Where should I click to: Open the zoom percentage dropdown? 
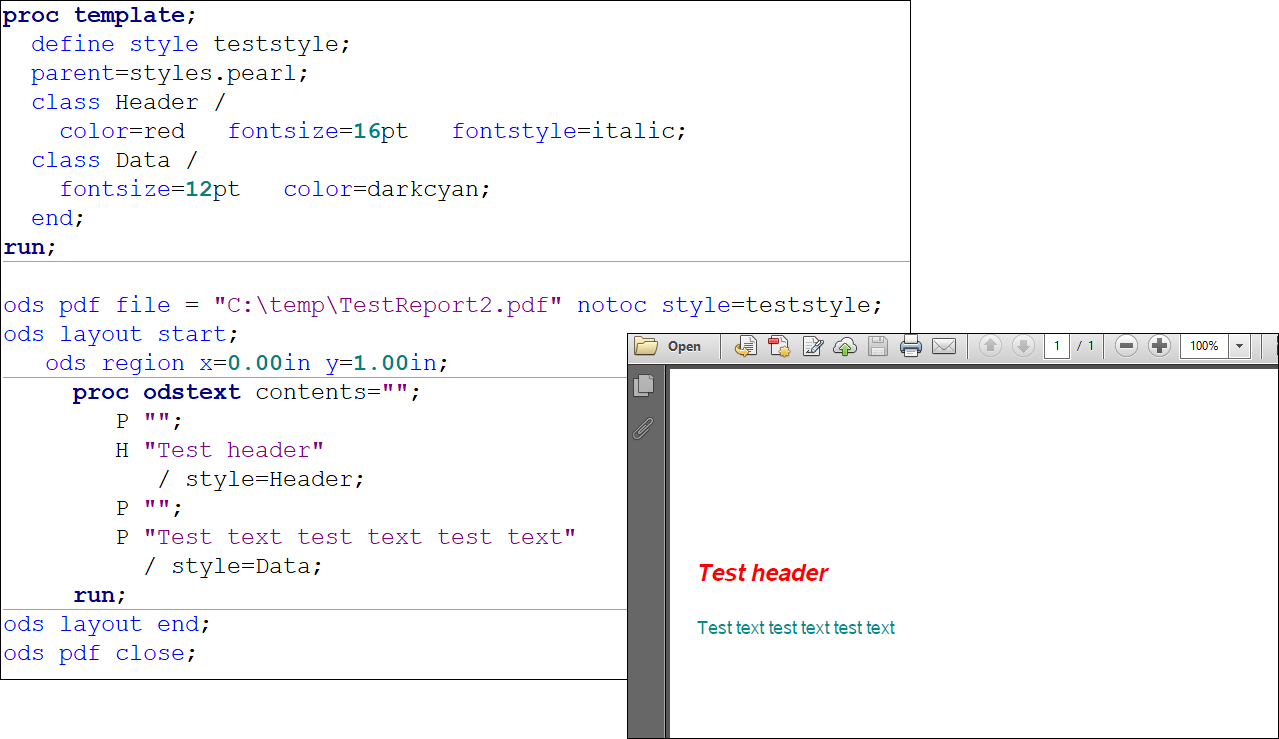tap(1240, 346)
